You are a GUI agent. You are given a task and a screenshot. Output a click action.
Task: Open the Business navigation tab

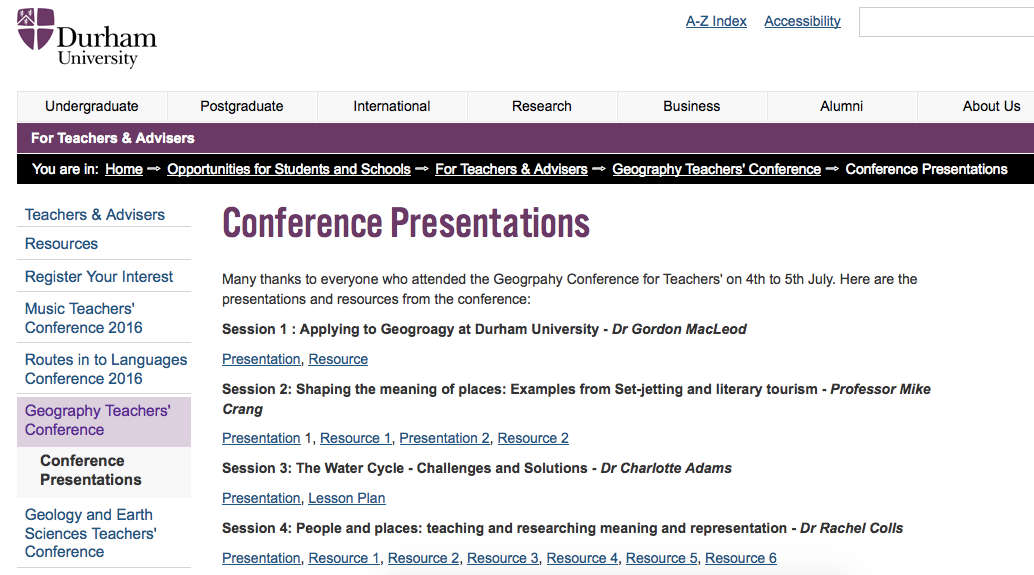[692, 106]
